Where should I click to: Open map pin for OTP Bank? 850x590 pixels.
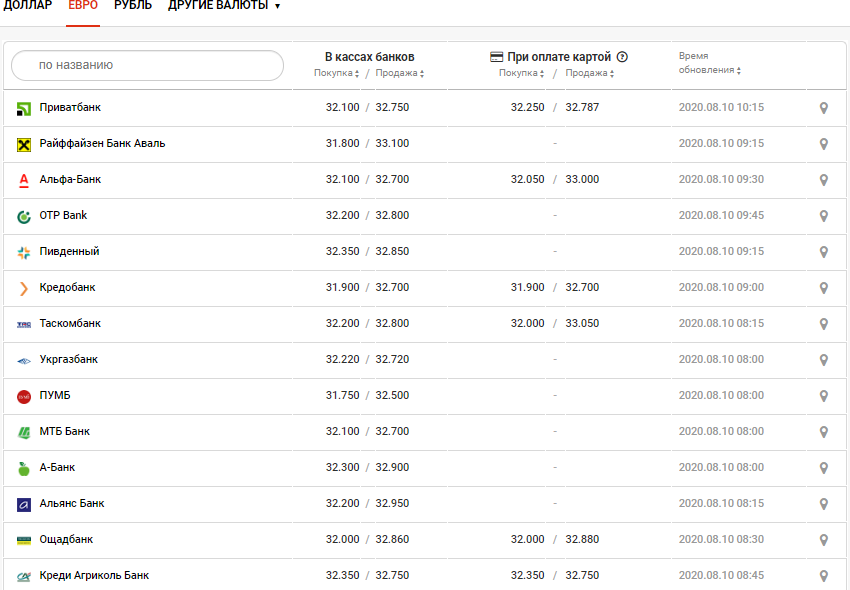point(823,216)
